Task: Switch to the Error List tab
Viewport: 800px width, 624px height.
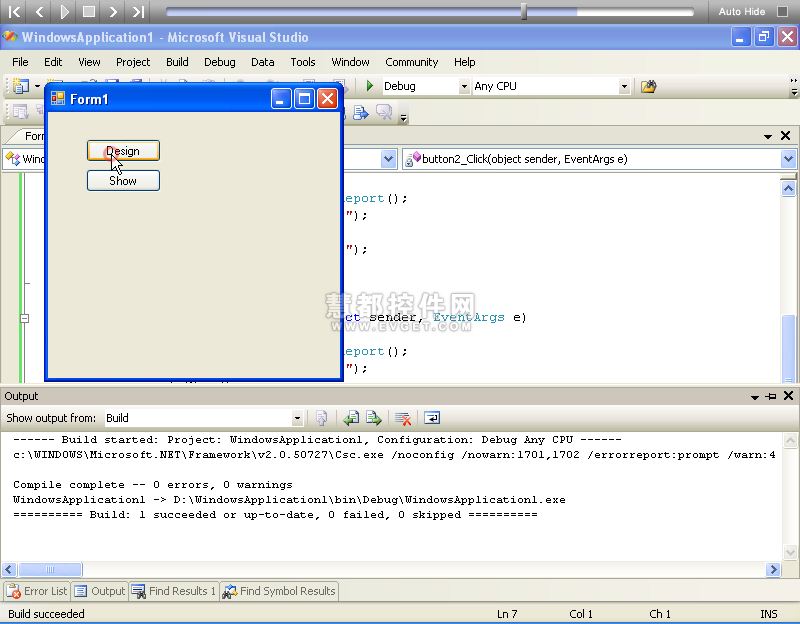Action: click(x=37, y=591)
